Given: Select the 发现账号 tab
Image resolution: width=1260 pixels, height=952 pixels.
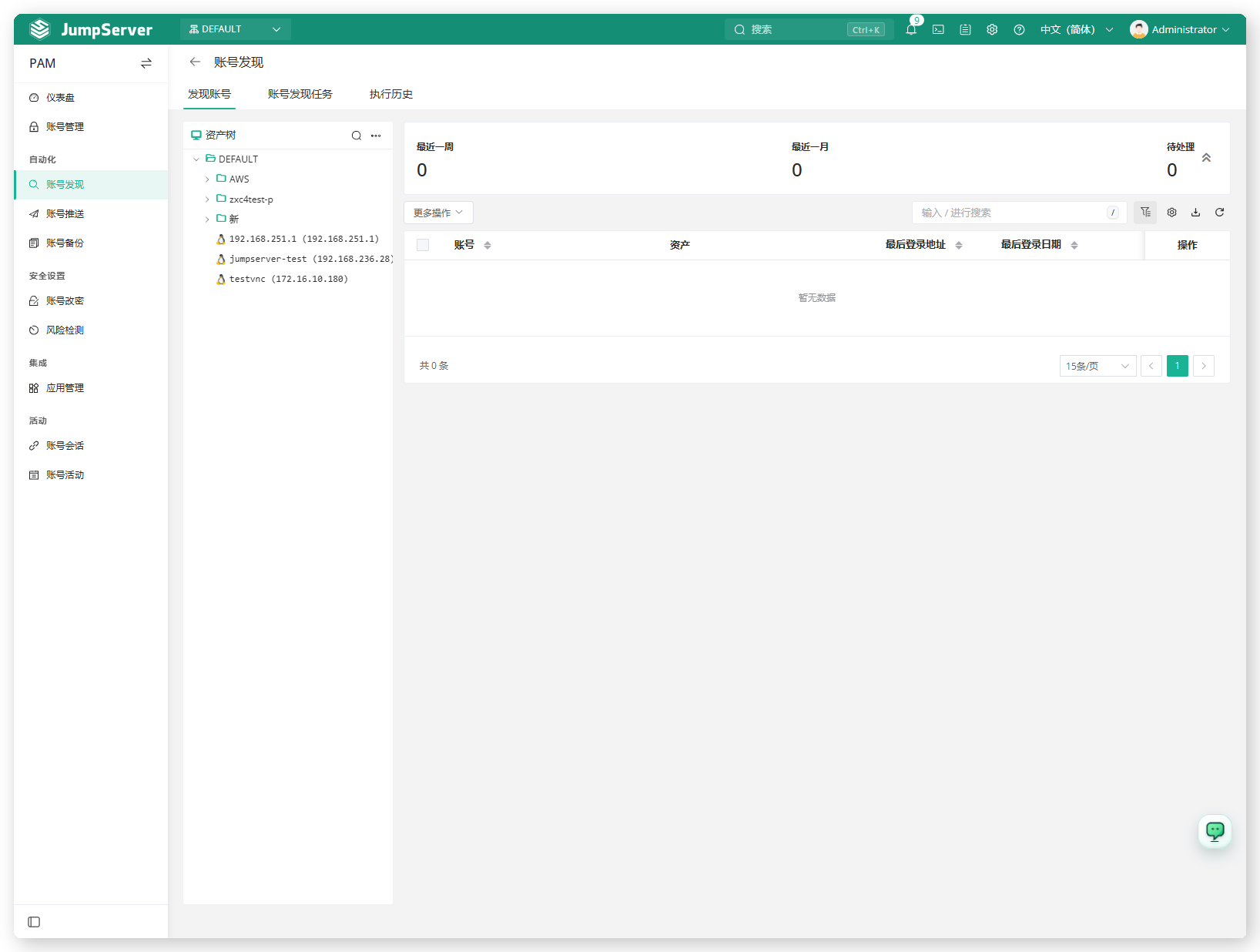Looking at the screenshot, I should pyautogui.click(x=209, y=94).
